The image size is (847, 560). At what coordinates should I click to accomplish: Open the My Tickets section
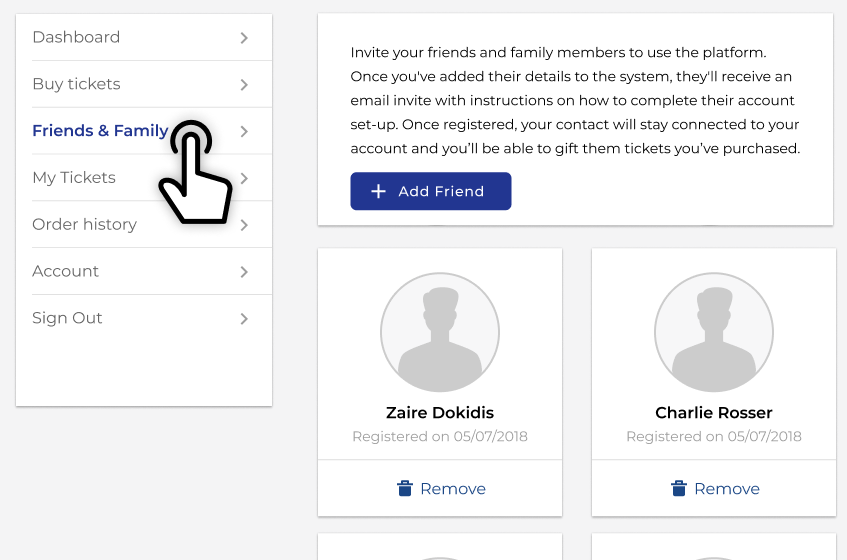(x=144, y=178)
